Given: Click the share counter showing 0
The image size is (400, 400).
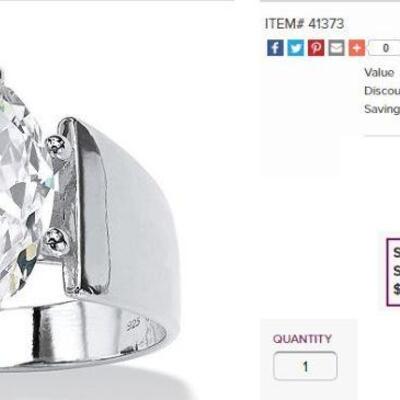Looking at the screenshot, I should point(385,48).
